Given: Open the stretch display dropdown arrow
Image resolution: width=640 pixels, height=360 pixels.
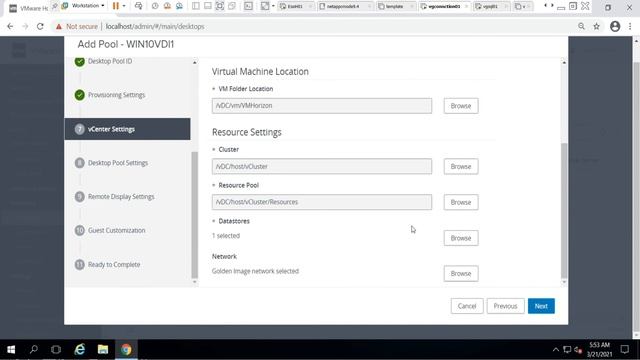Looking at the screenshot, I should coord(273,6).
